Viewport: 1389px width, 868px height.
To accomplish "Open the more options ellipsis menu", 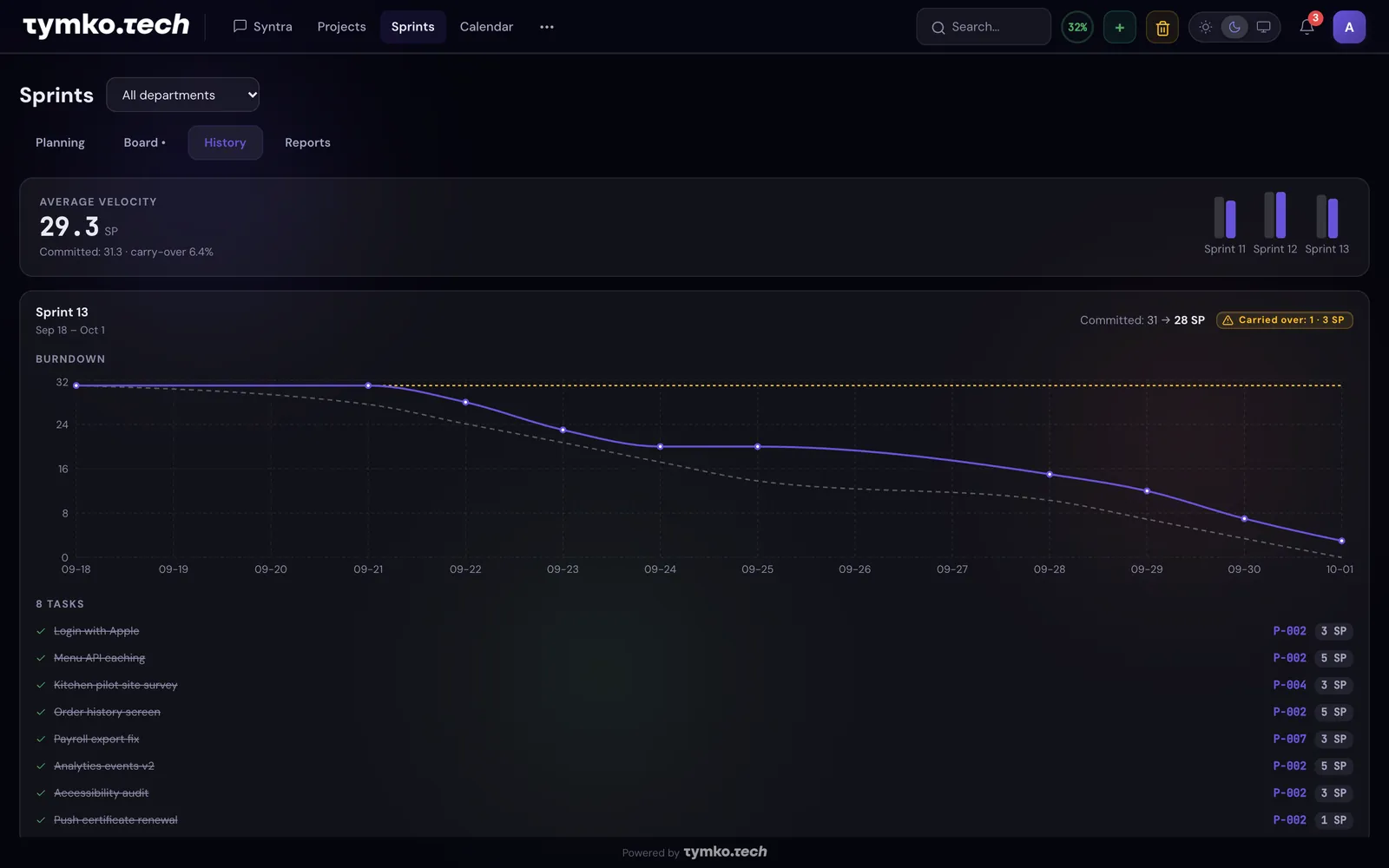I will (x=546, y=27).
